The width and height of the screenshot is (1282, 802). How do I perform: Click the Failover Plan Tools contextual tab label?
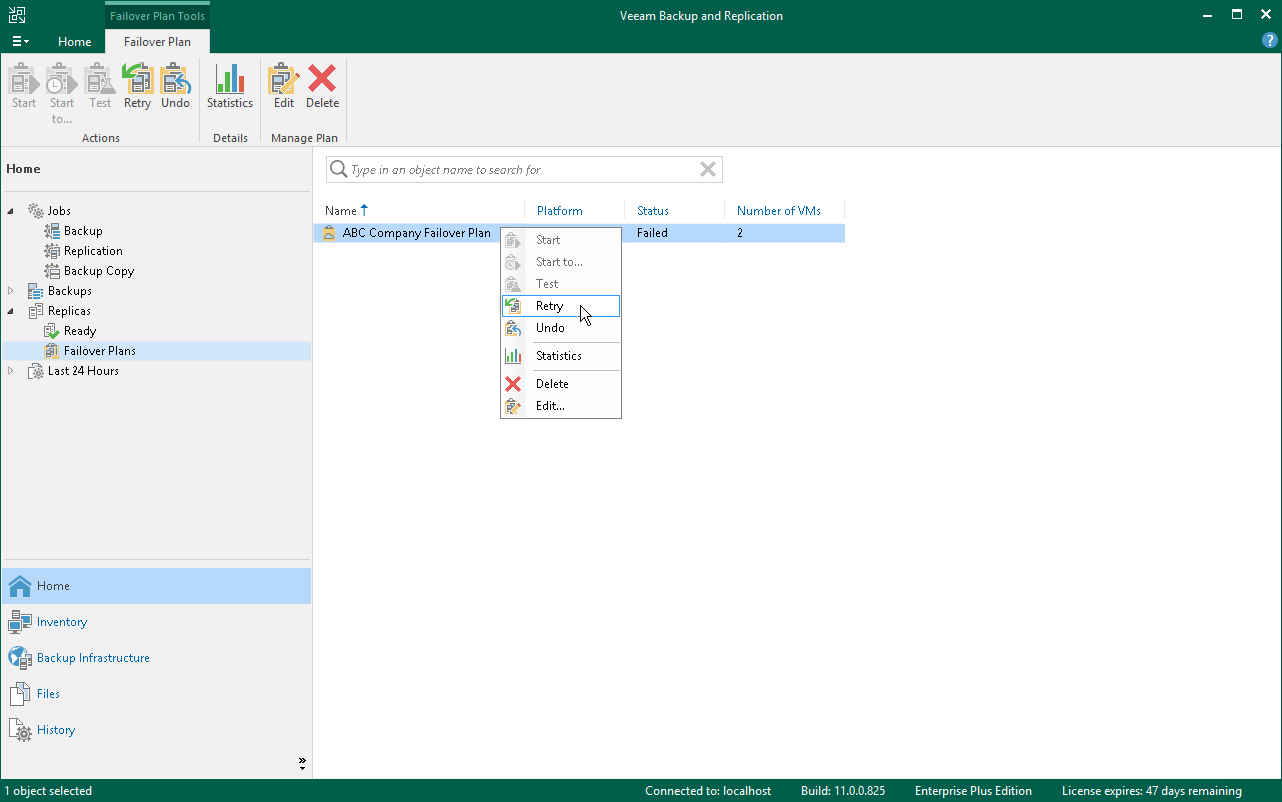pyautogui.click(x=157, y=16)
